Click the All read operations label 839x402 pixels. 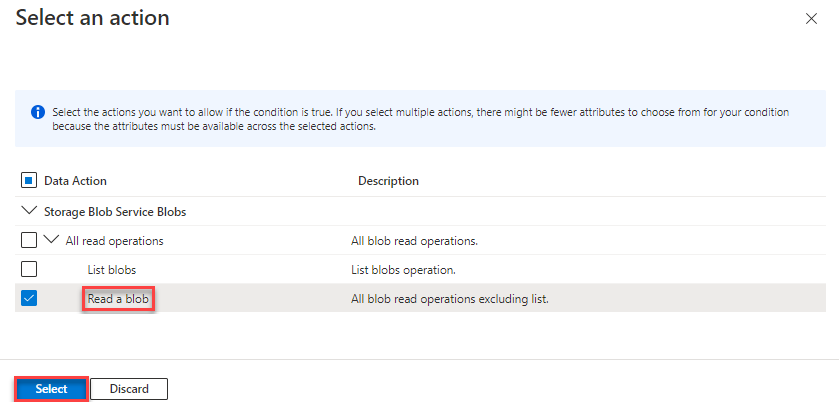click(113, 241)
